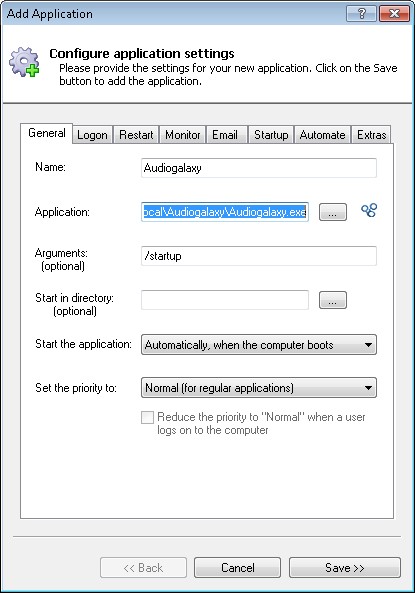The height and width of the screenshot is (593, 415).
Task: Close the Add Application dialog
Action: pyautogui.click(x=394, y=14)
